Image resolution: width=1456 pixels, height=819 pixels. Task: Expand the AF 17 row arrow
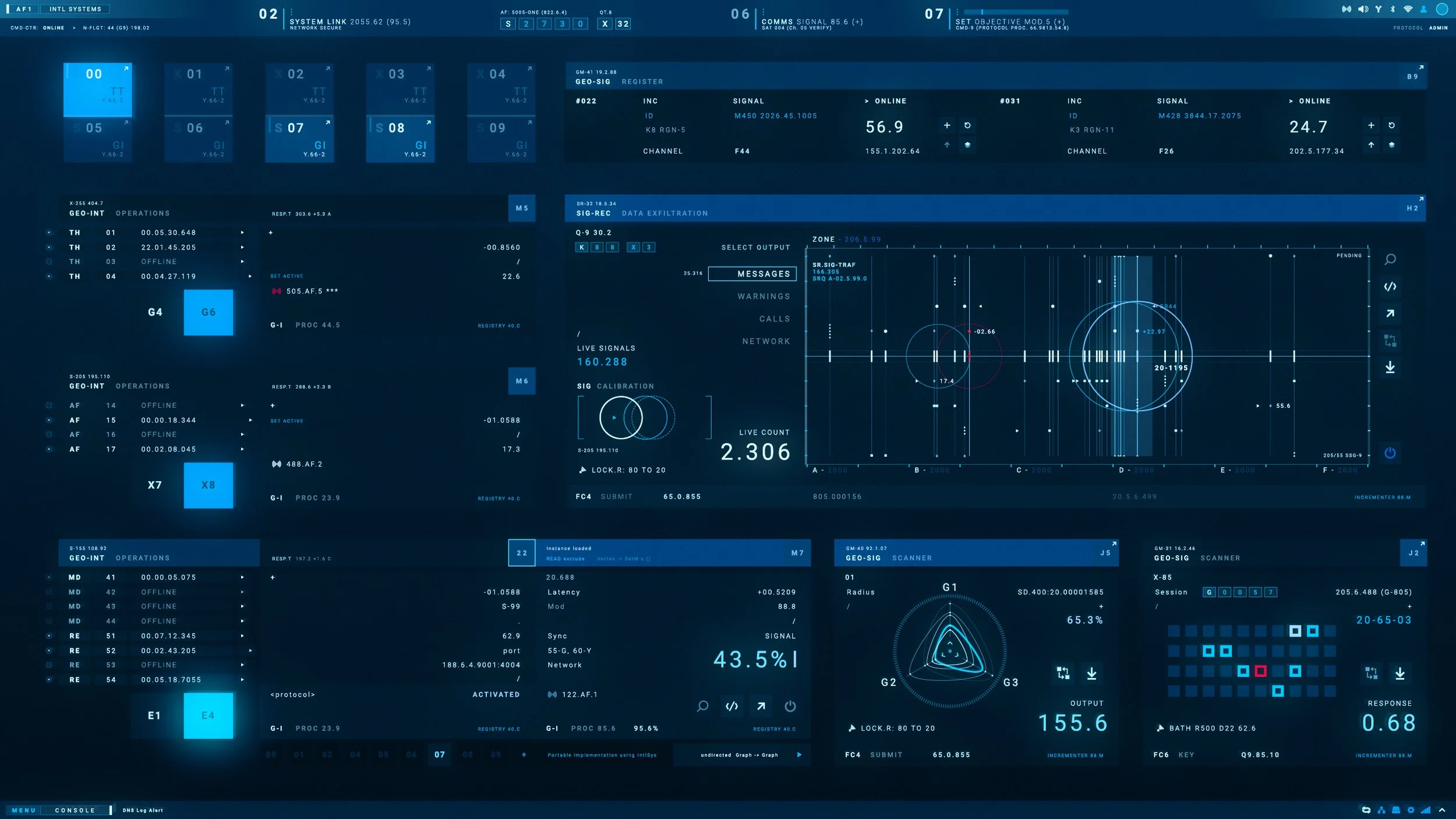click(x=242, y=449)
